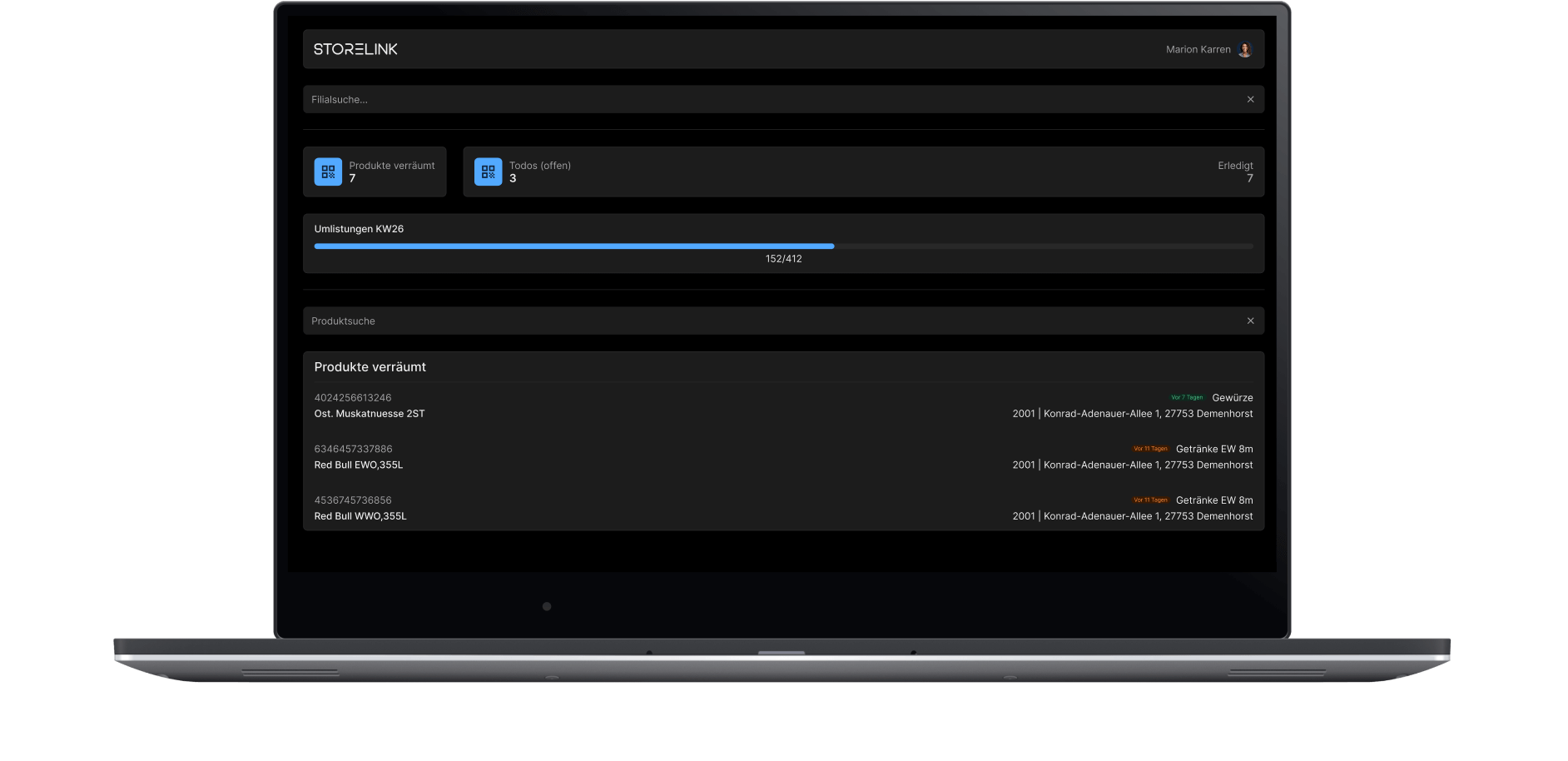Click the Umlistungen KW26 progress bar

pyautogui.click(x=782, y=246)
